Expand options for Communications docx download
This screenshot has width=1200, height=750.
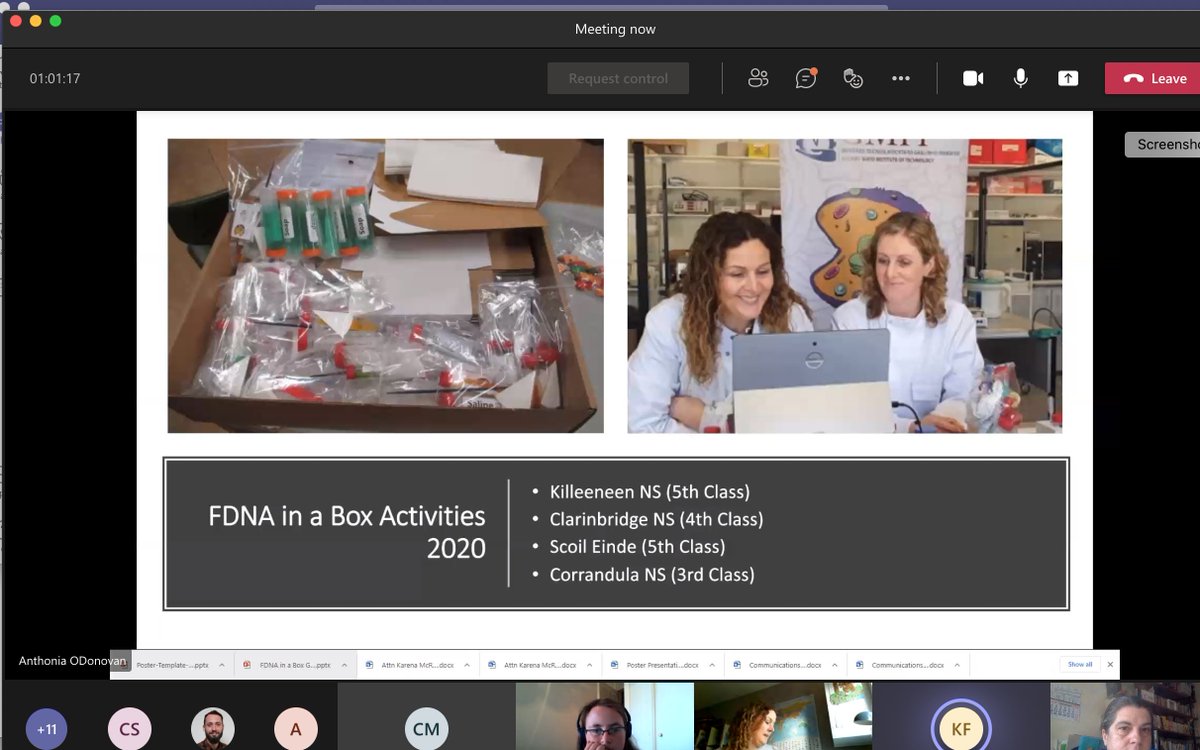click(x=834, y=663)
